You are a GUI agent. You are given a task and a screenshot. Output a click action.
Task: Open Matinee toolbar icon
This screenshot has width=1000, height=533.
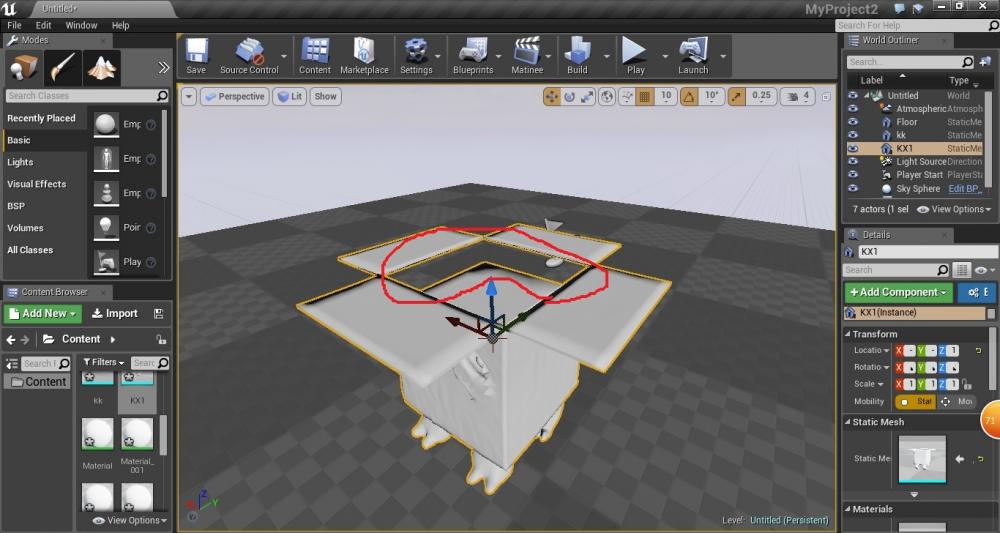coord(527,56)
